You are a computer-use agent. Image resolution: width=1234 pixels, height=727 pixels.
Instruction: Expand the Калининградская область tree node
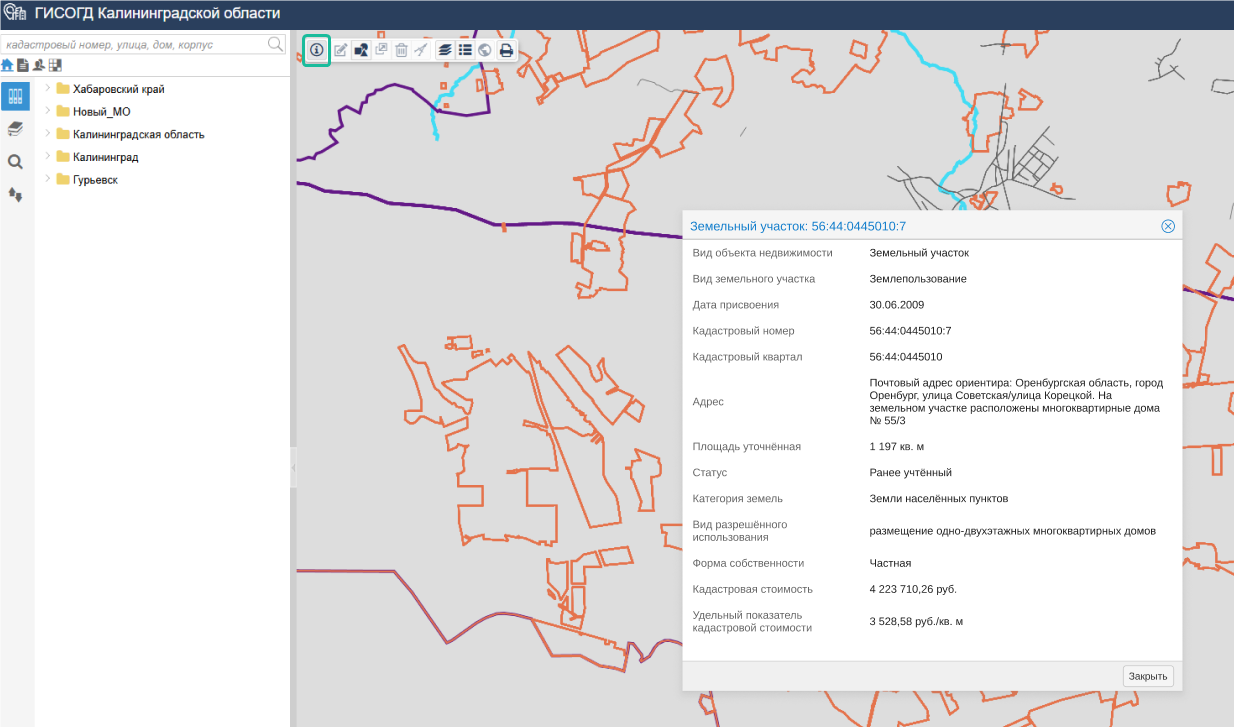[47, 134]
